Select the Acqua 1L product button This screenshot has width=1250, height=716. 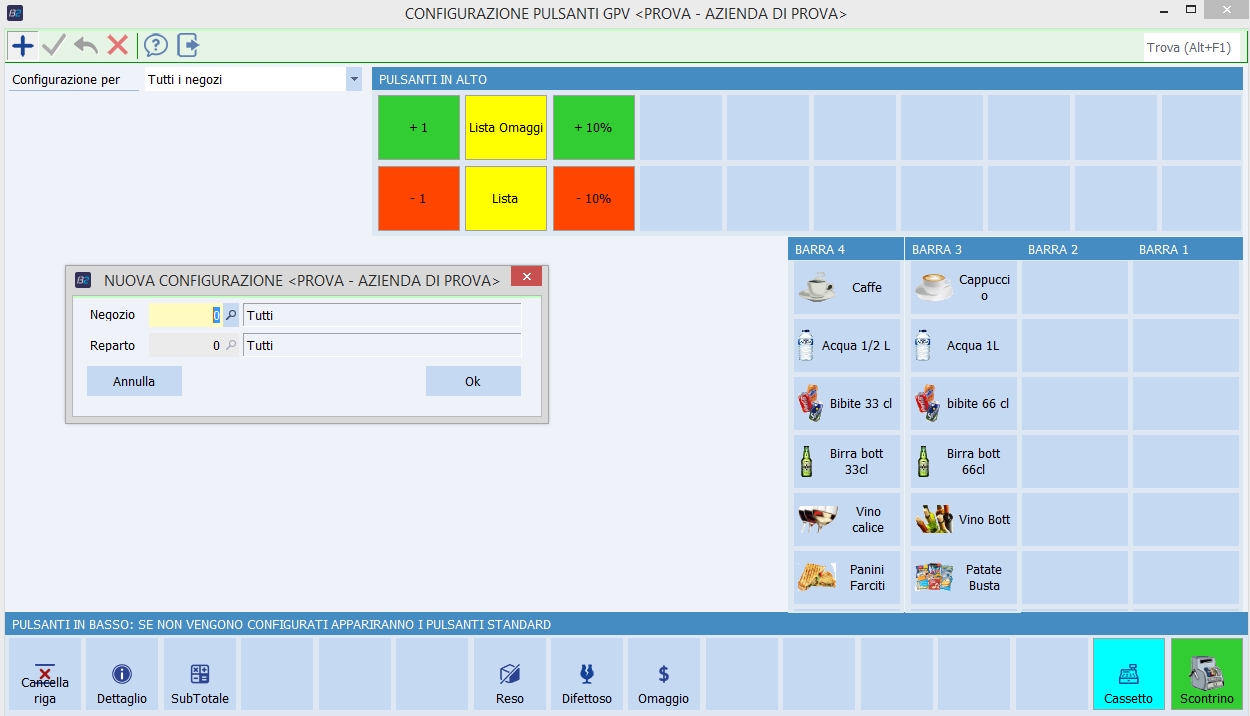(964, 346)
